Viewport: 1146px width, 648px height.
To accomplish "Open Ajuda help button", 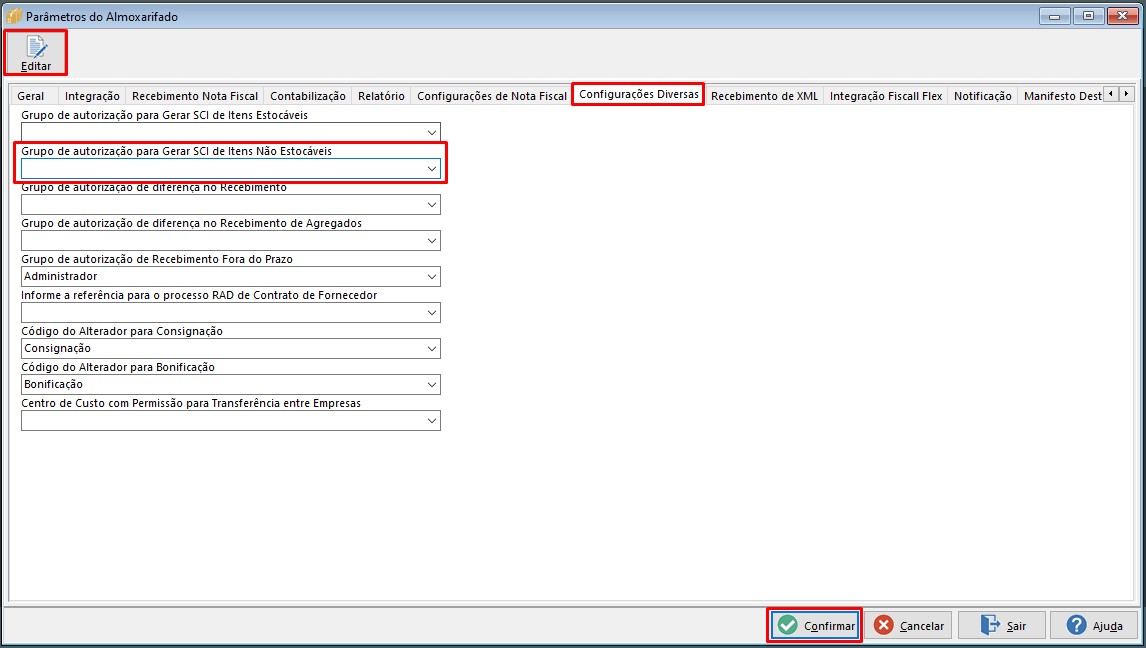I will click(1094, 625).
